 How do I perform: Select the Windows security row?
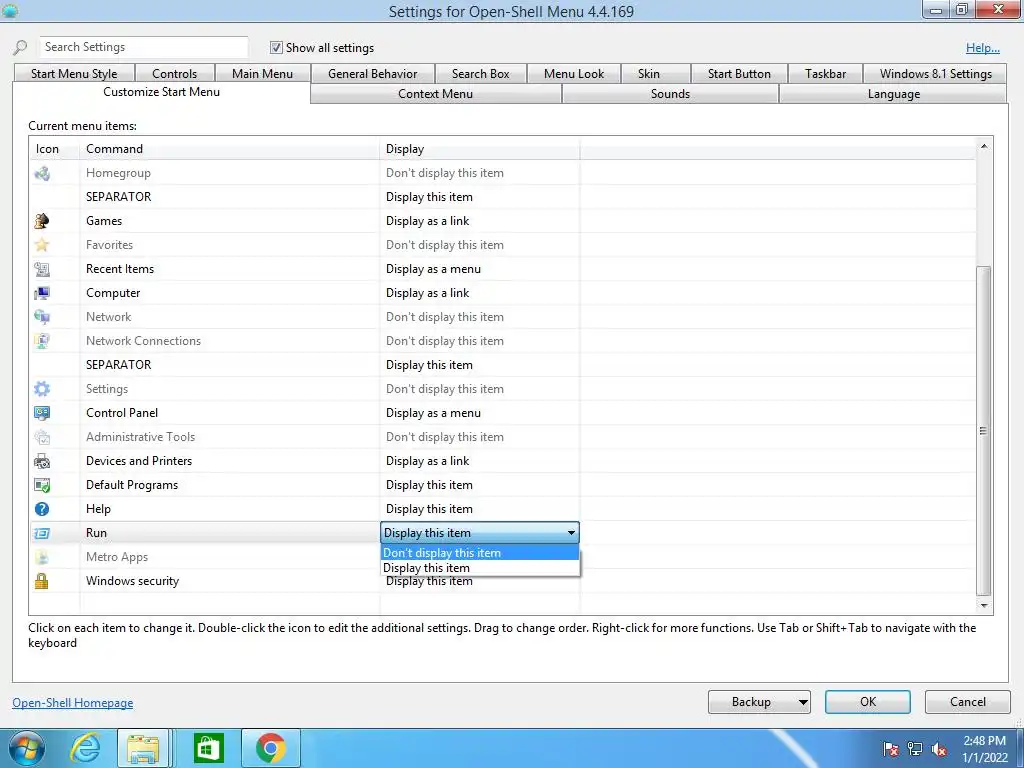(x=503, y=581)
